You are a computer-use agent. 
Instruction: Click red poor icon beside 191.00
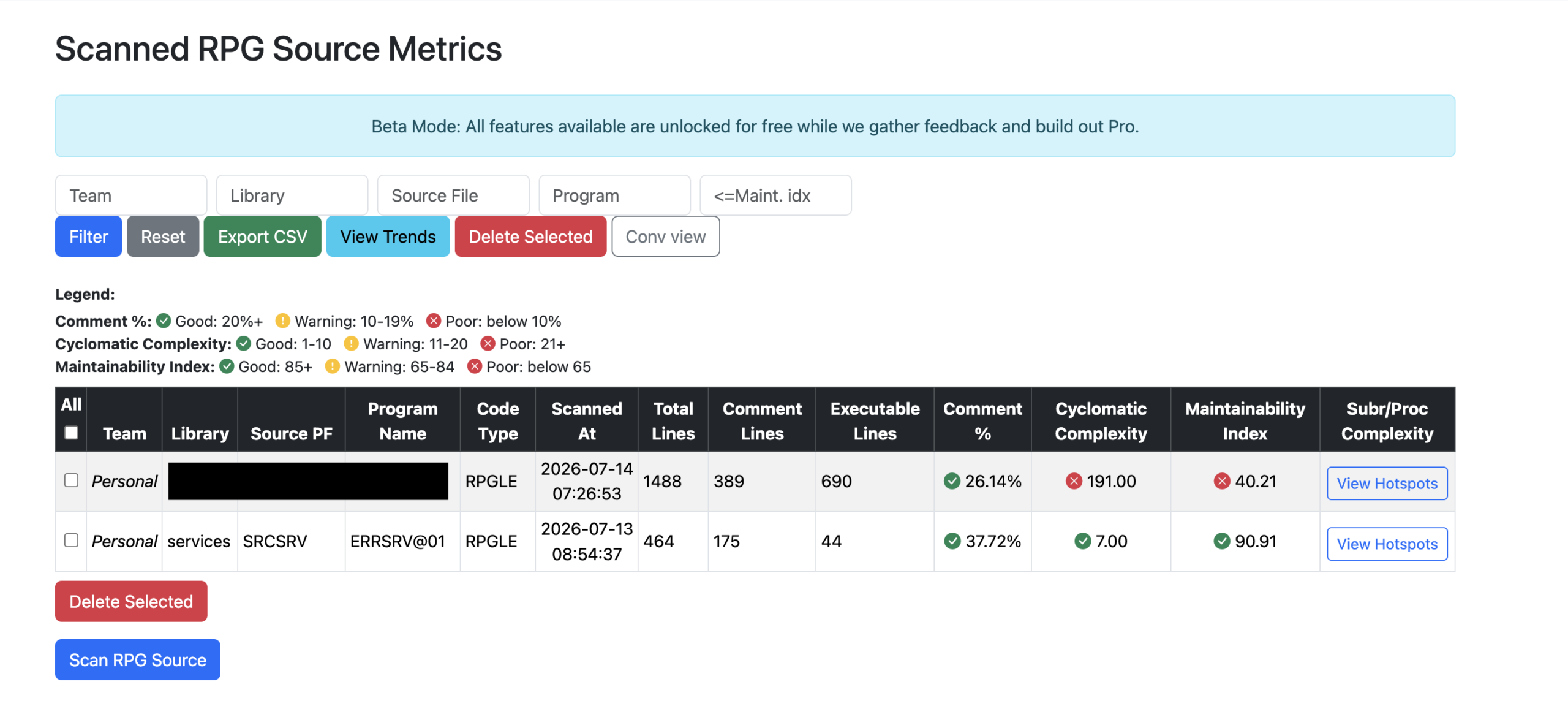tap(1074, 481)
